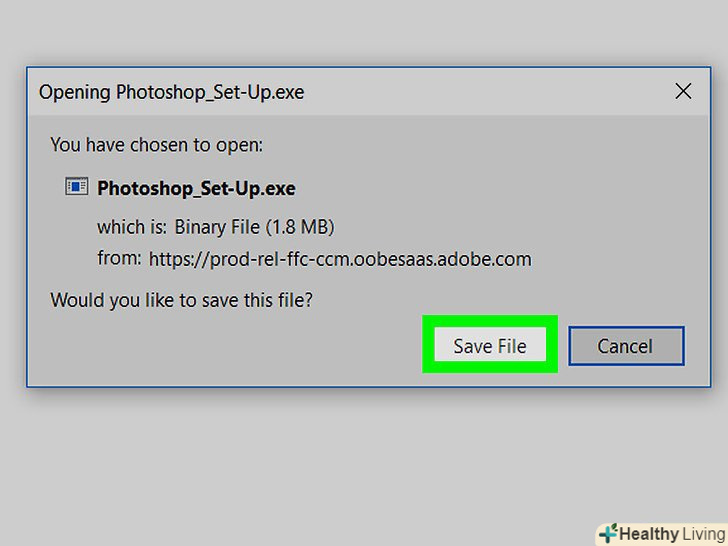Click the Save File button
Screen dimensions: 728x546
489,346
